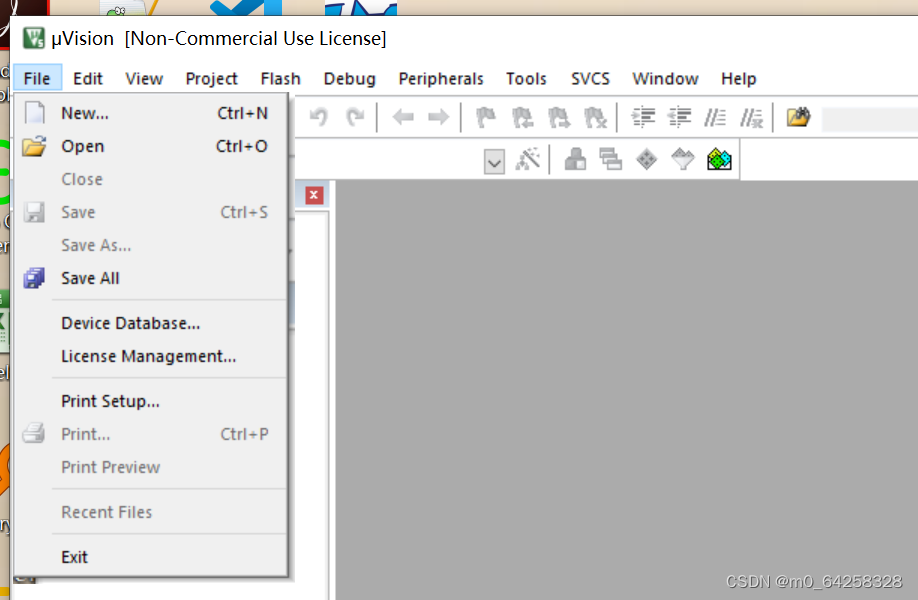Choose Open from File menu
This screenshot has width=918, height=600.
pos(151,146)
